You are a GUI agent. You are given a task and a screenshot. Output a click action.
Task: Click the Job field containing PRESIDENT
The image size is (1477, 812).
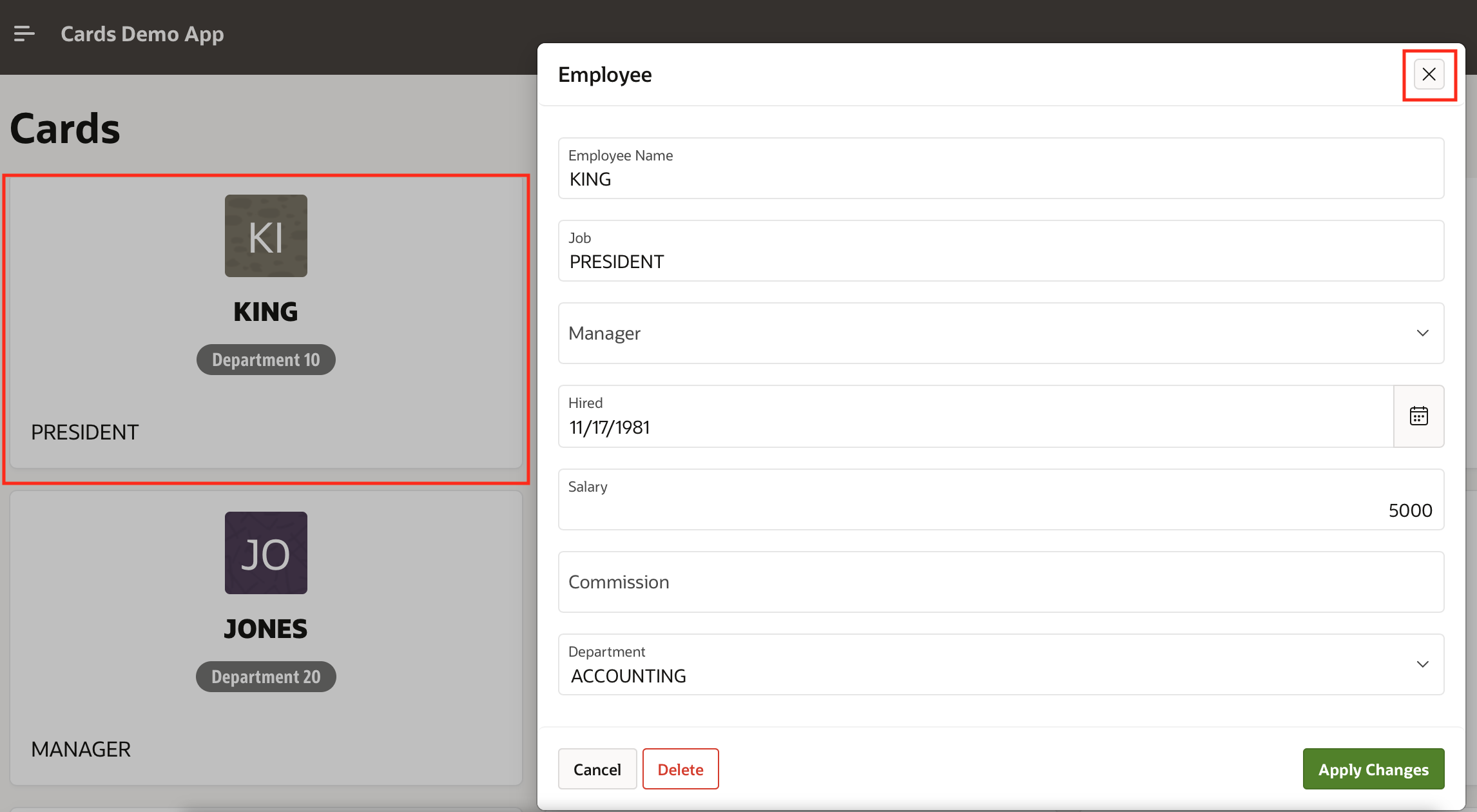point(1000,261)
